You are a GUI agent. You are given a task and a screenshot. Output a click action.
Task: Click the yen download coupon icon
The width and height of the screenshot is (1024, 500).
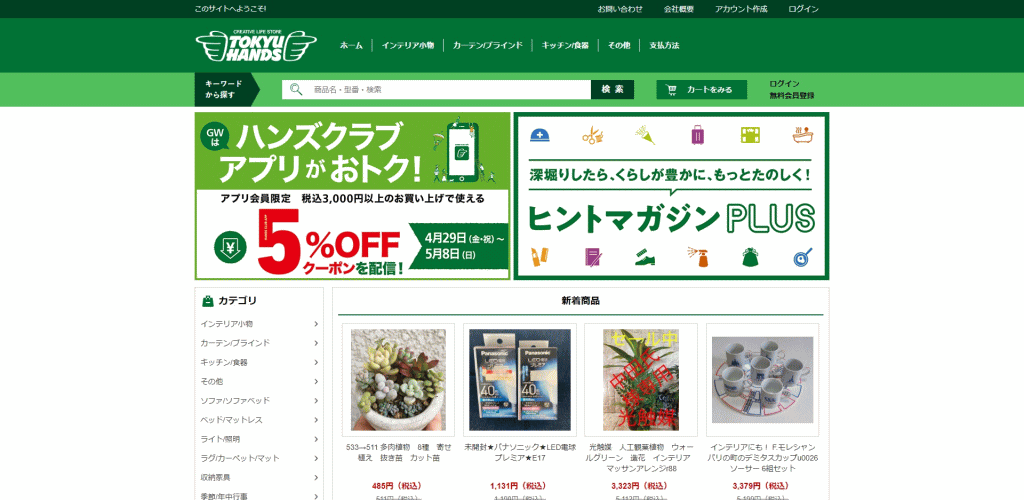[x=231, y=247]
